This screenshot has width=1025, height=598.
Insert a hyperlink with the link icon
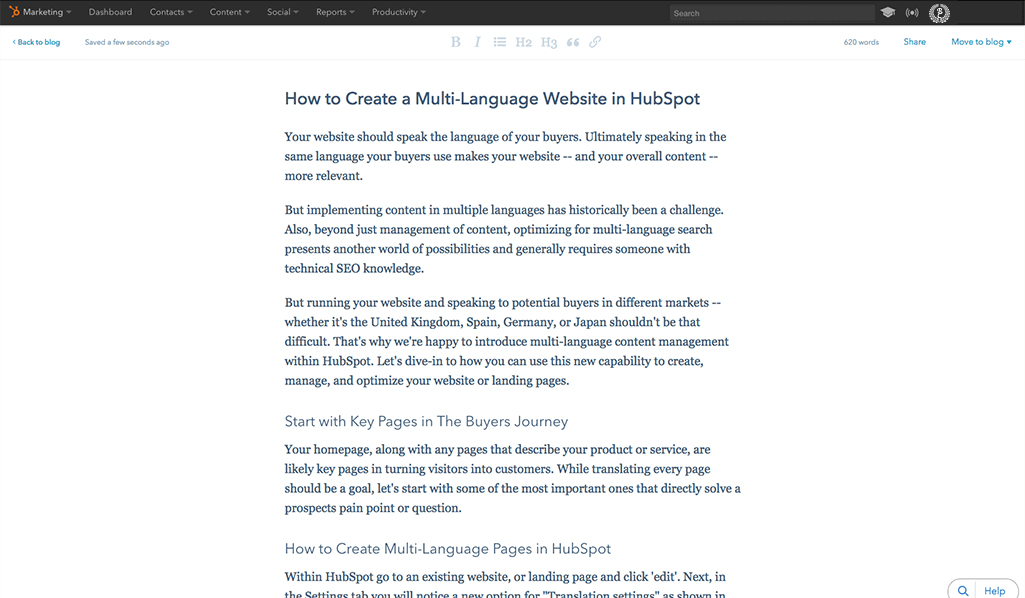[x=595, y=42]
